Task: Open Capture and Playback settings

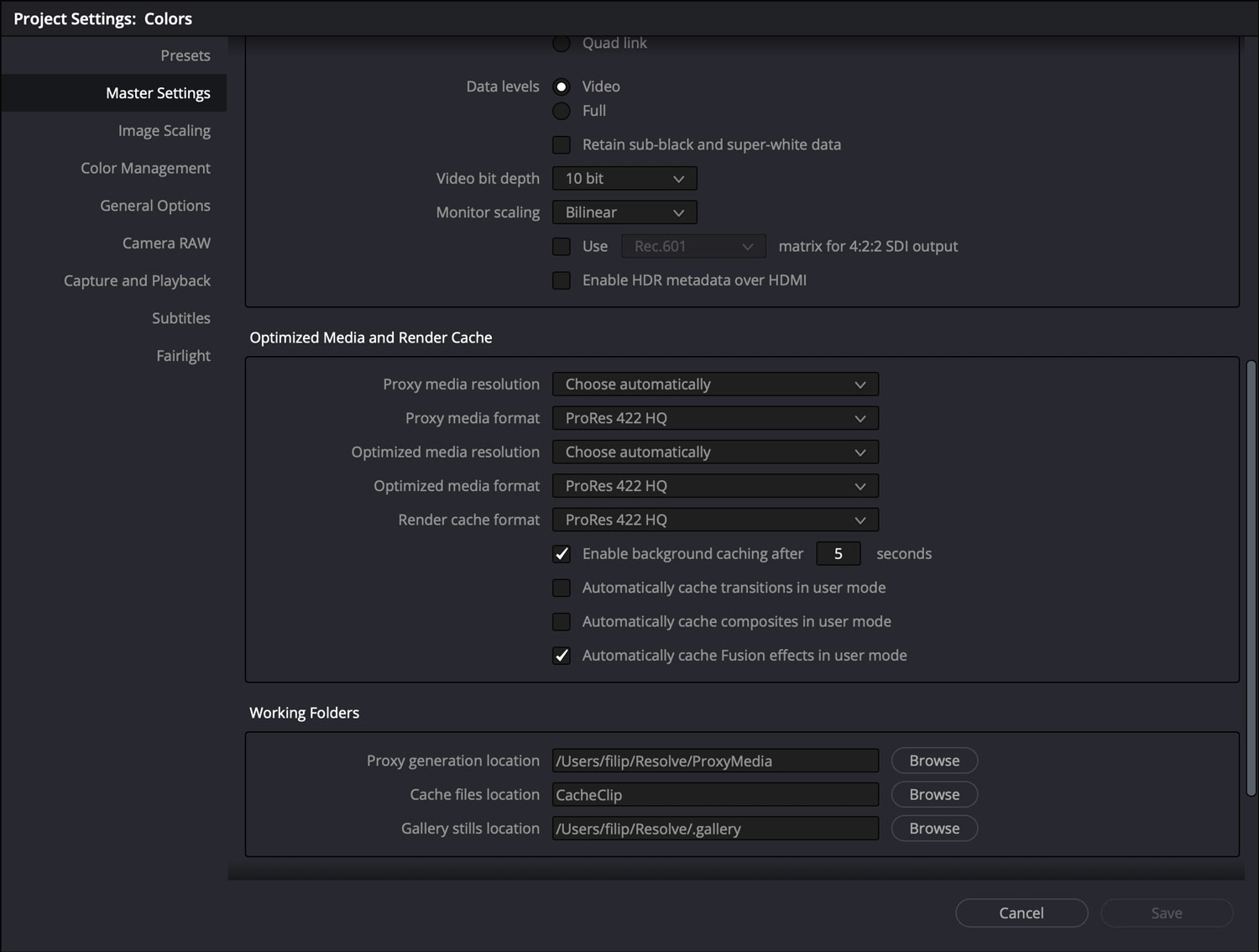Action: (137, 280)
